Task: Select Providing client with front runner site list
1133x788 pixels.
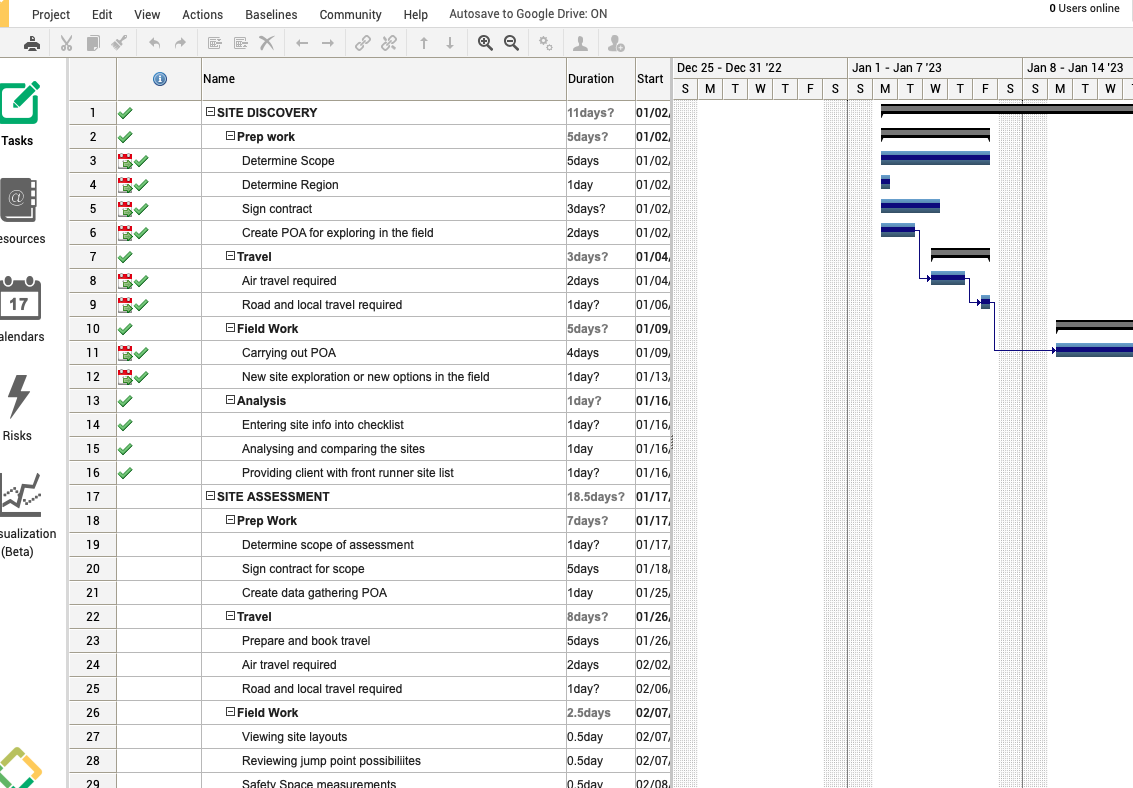Action: [348, 472]
